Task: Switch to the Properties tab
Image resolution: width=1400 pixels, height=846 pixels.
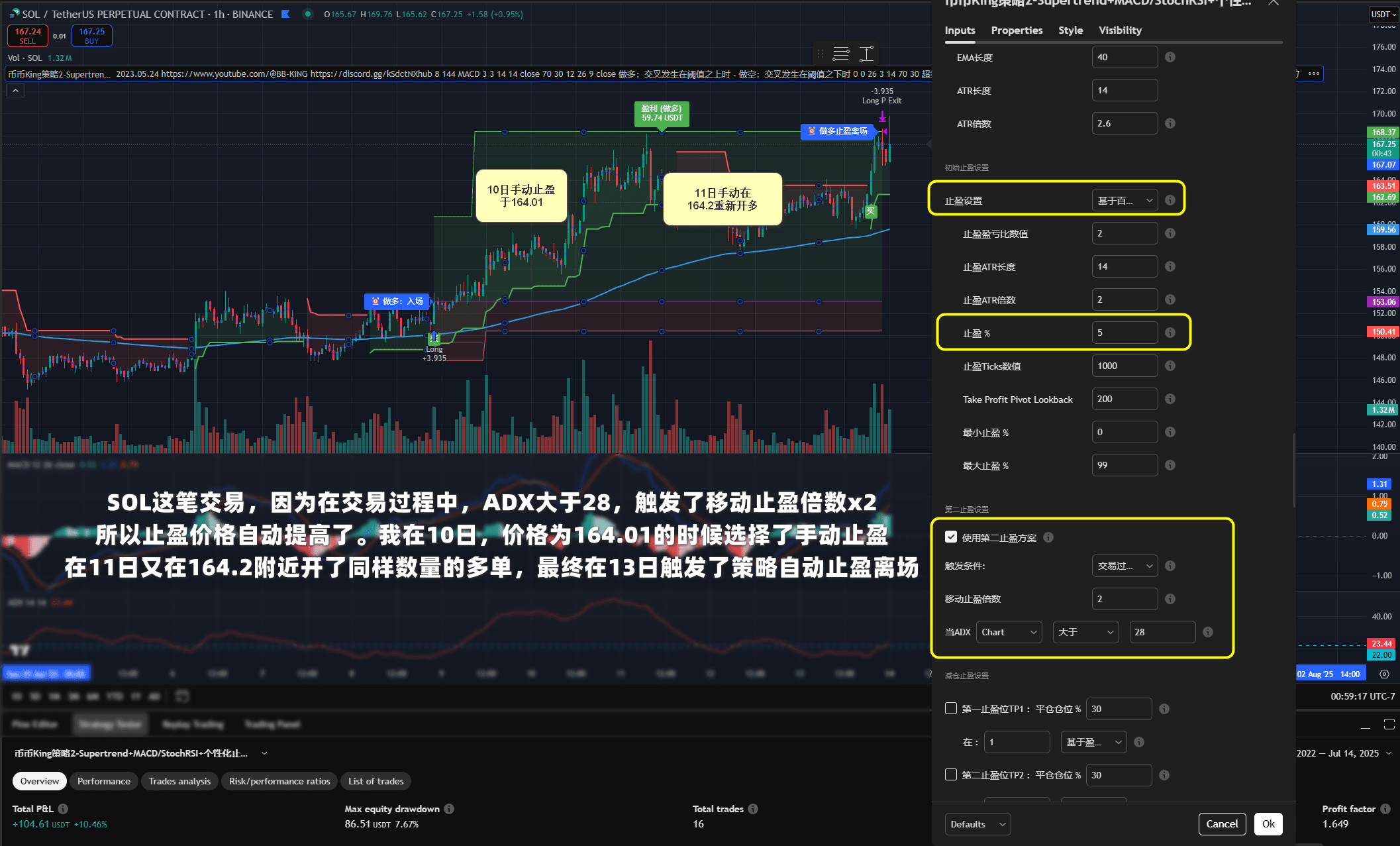Action: pyautogui.click(x=1017, y=30)
